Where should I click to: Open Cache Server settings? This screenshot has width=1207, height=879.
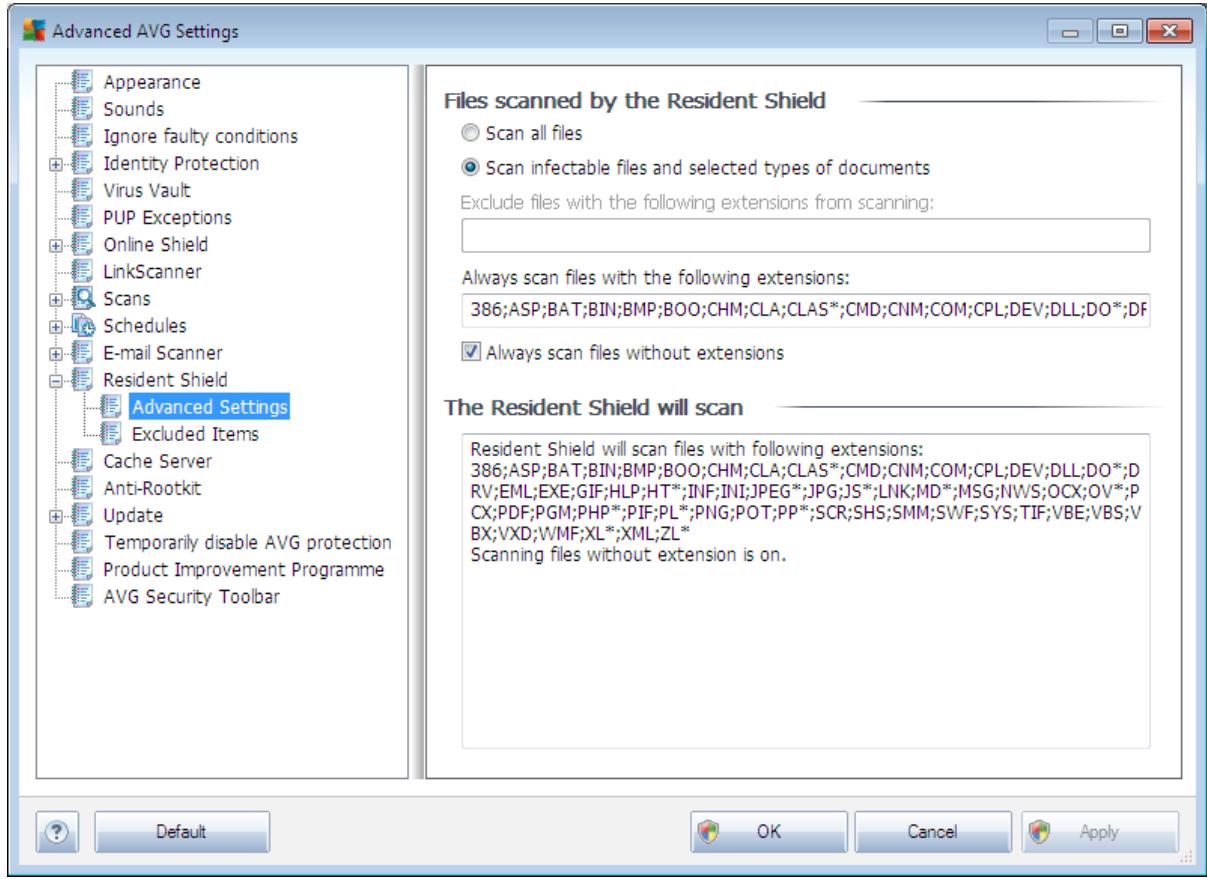pos(157,461)
